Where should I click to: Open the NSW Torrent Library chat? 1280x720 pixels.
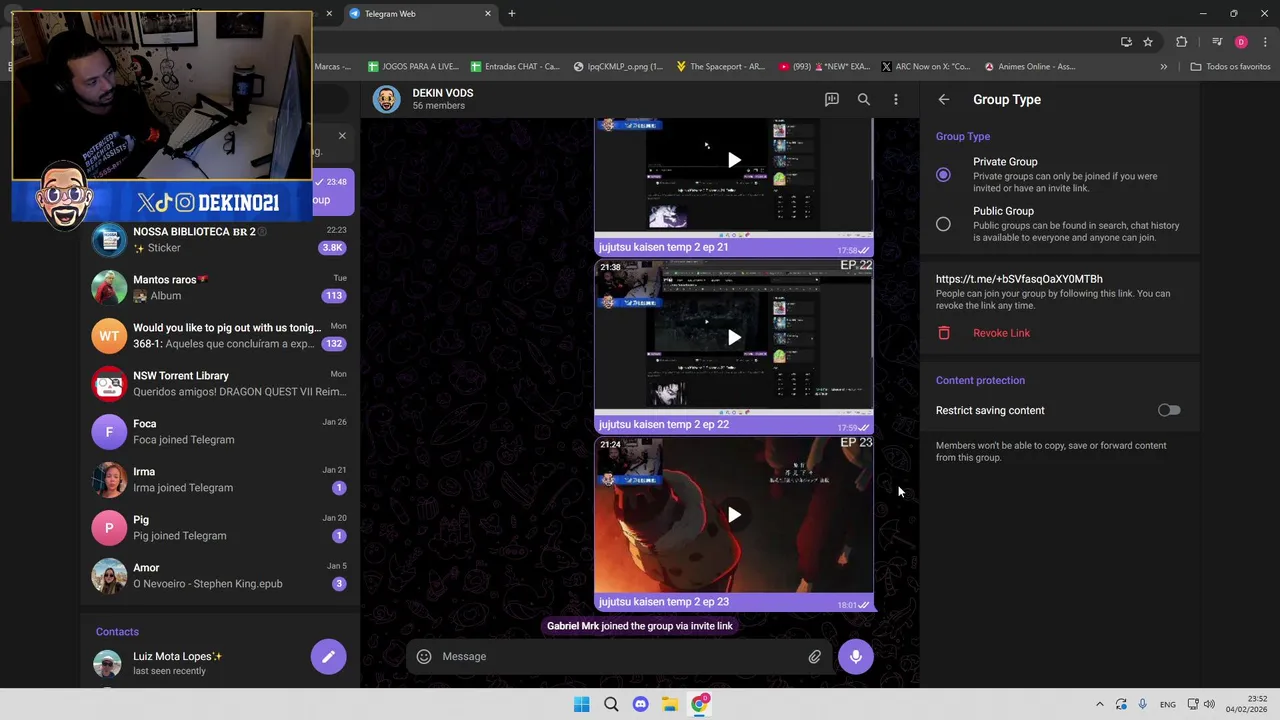[220, 383]
